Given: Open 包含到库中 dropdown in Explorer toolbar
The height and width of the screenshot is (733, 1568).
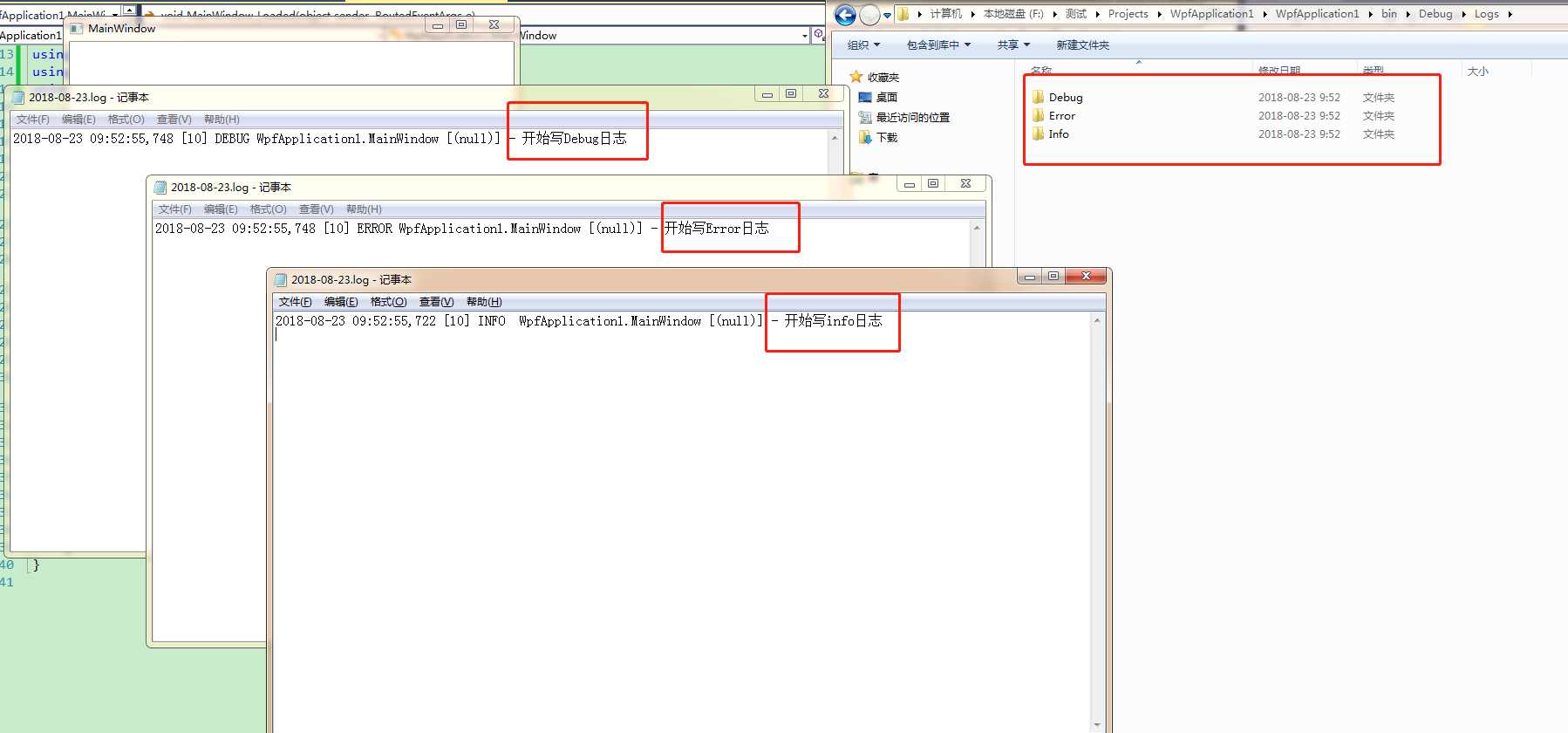Looking at the screenshot, I should [938, 45].
